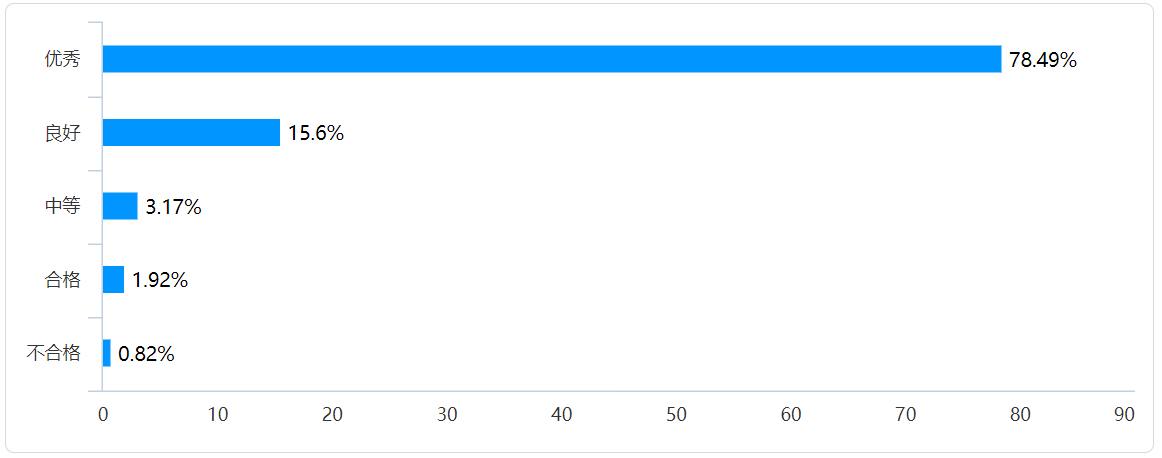Click the 良好 bar in the chart

point(191,133)
